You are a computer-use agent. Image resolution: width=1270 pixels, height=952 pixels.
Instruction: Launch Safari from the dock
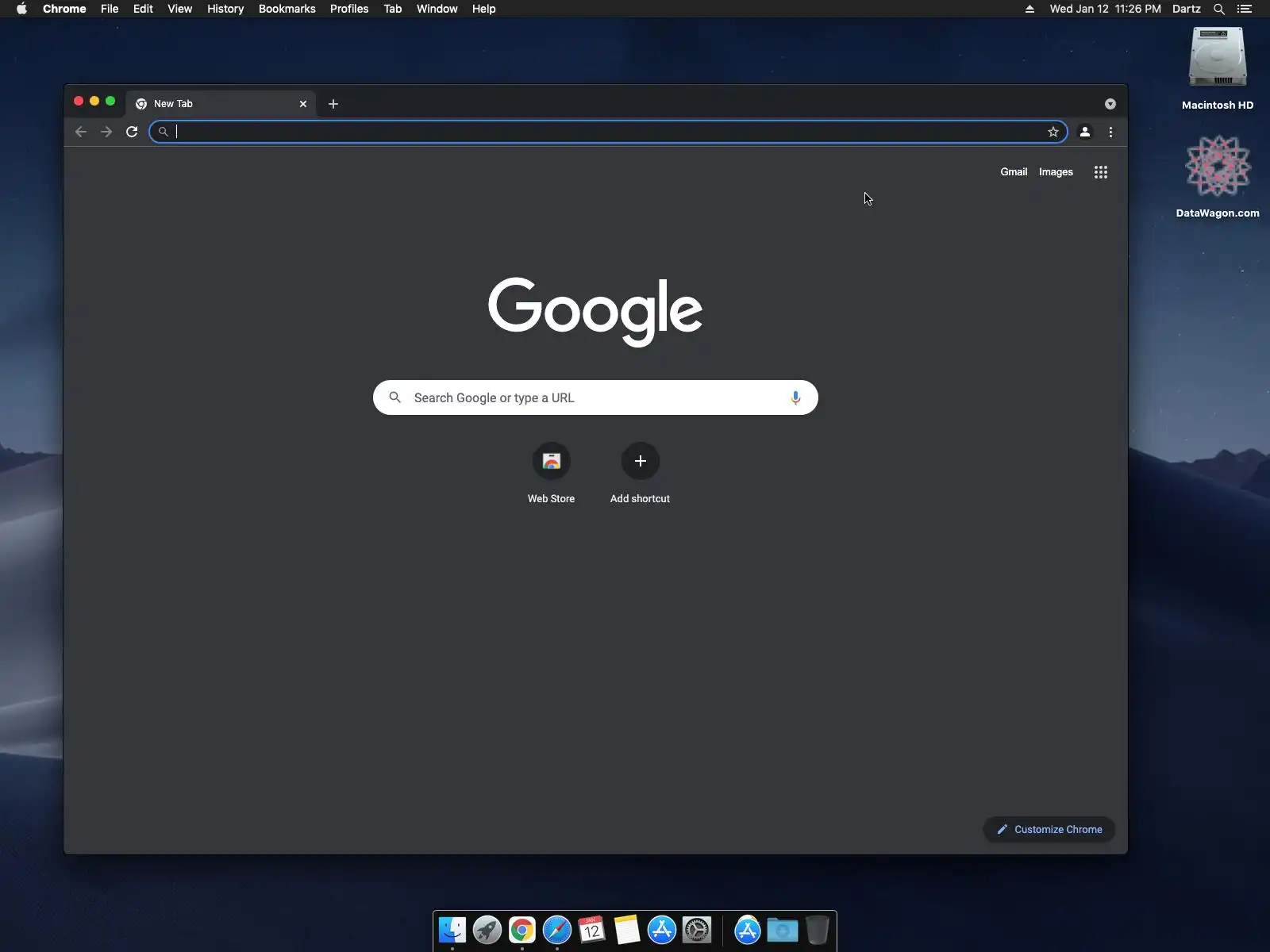(557, 930)
